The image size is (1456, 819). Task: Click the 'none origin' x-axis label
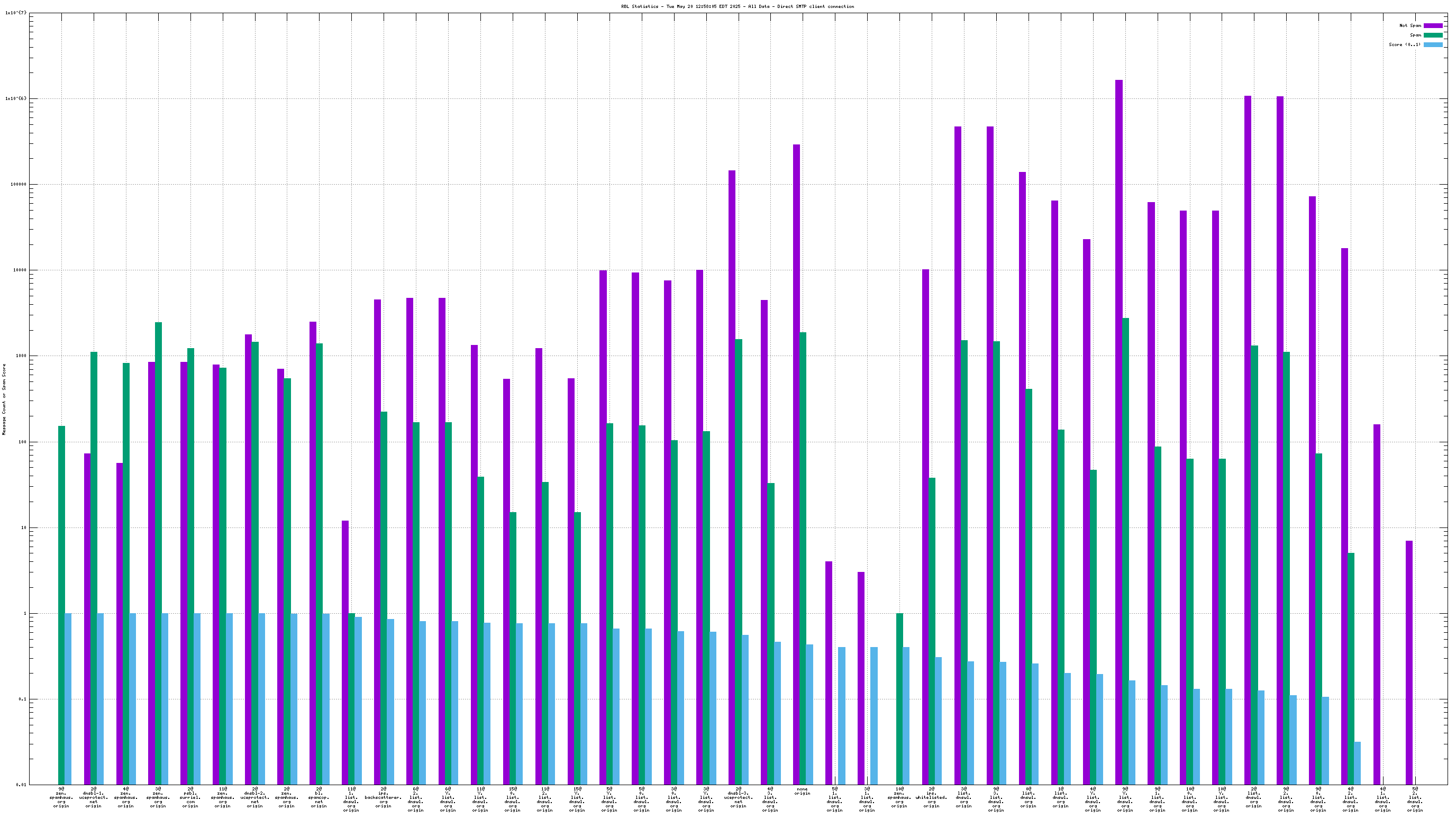coord(802,791)
